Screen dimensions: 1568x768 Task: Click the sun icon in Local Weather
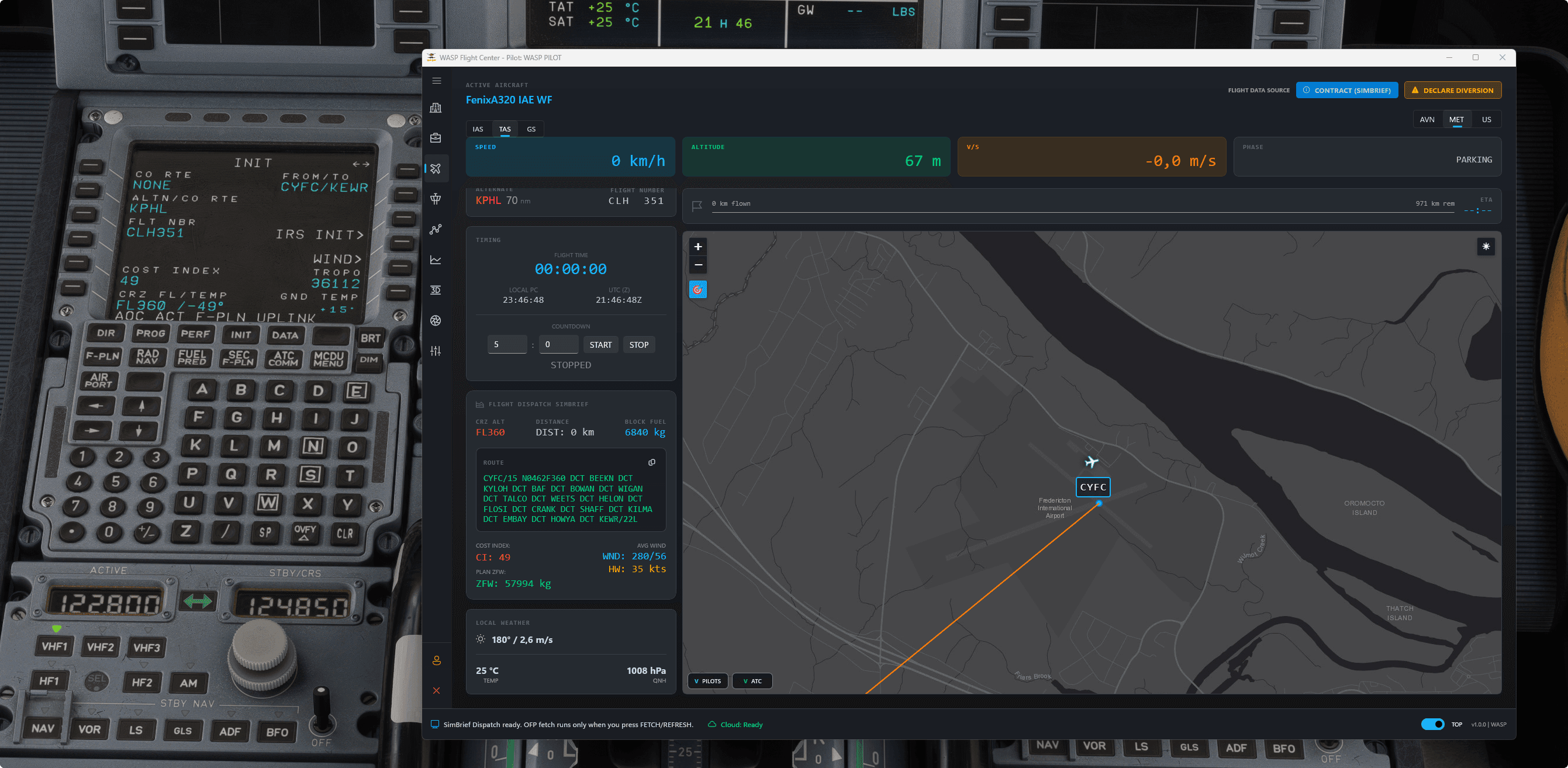481,639
